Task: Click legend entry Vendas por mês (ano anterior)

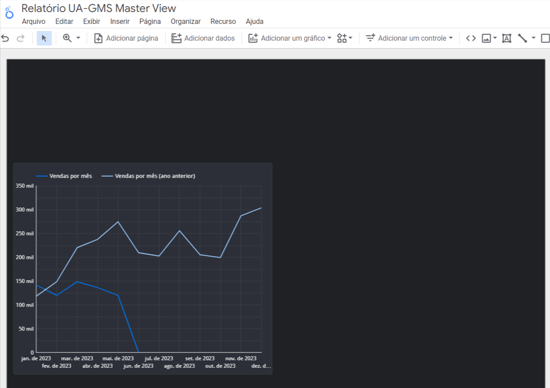Action: pyautogui.click(x=148, y=176)
